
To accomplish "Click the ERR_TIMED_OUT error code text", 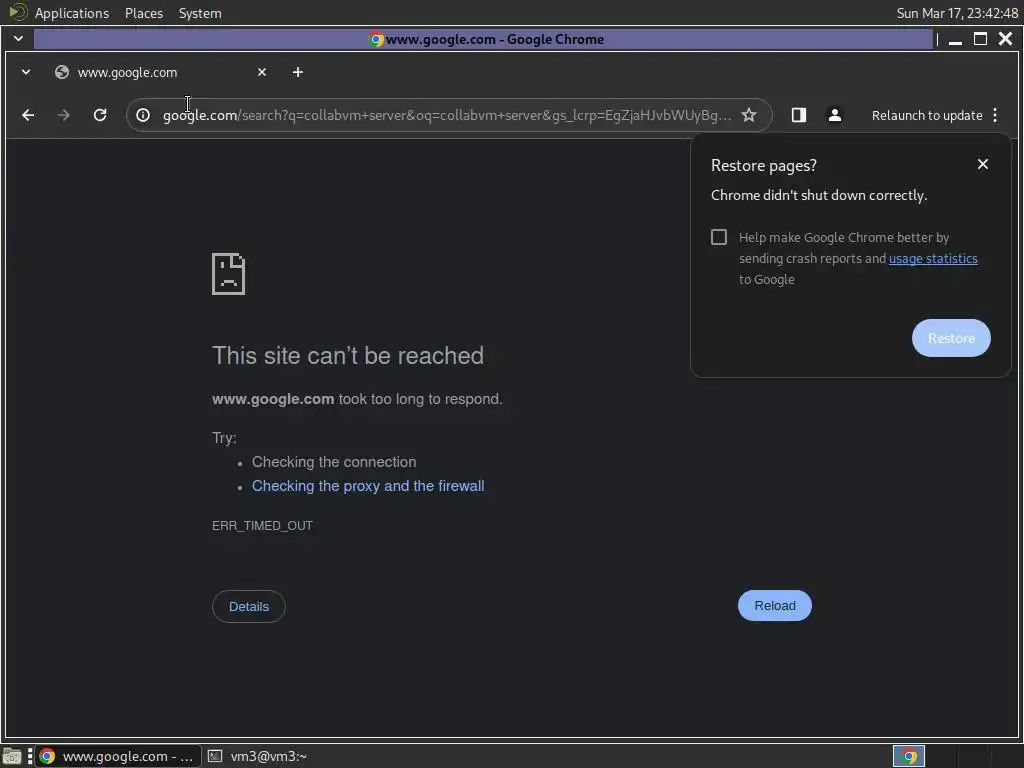I will 263,526.
